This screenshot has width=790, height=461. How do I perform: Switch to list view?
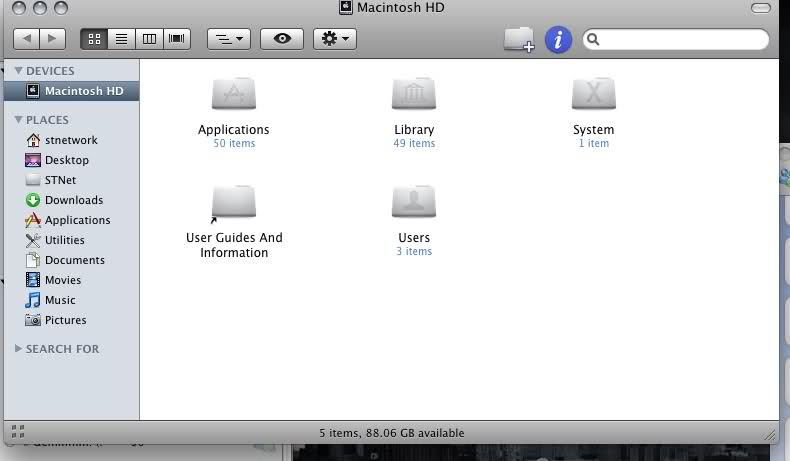tap(121, 39)
